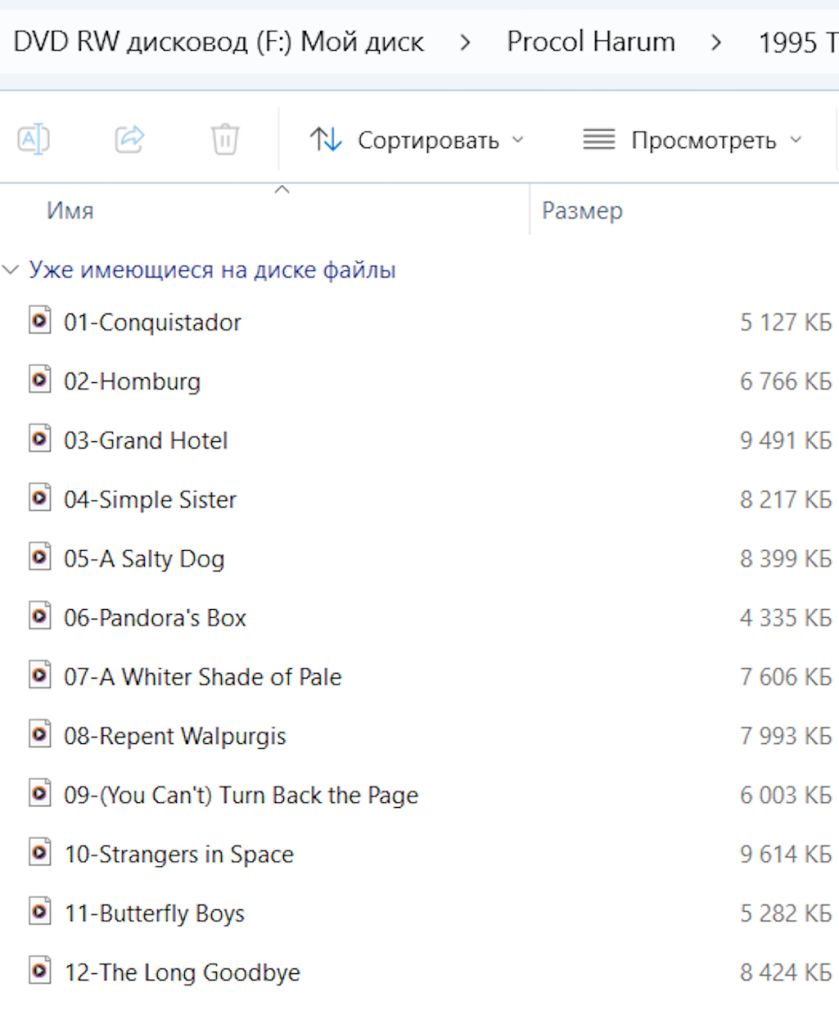Collapse the 'Уже имеющиеся на диске файлы' group
This screenshot has height=1024, width=839.
click(10, 270)
